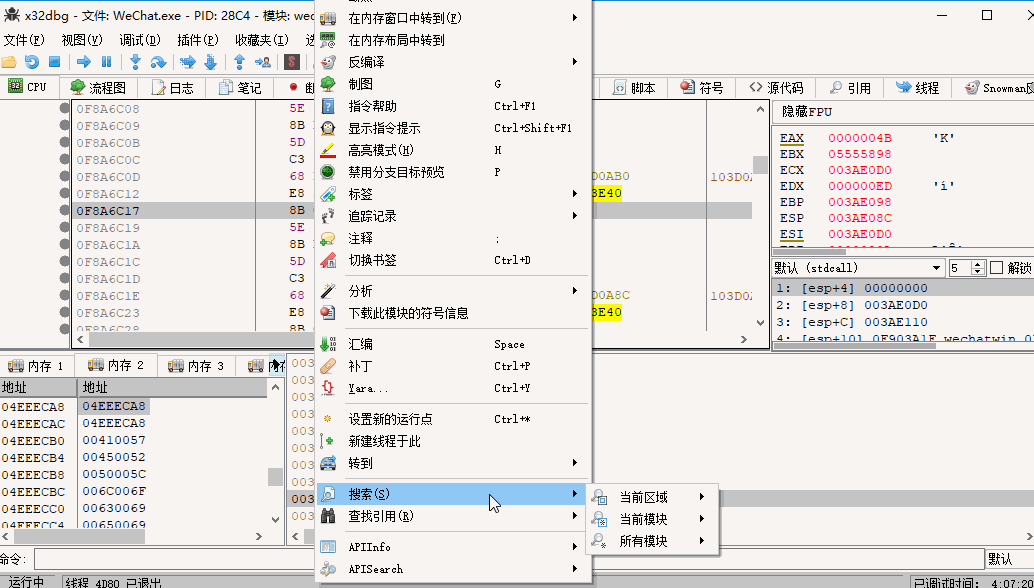Click the 命令 command input field

[x=509, y=559]
